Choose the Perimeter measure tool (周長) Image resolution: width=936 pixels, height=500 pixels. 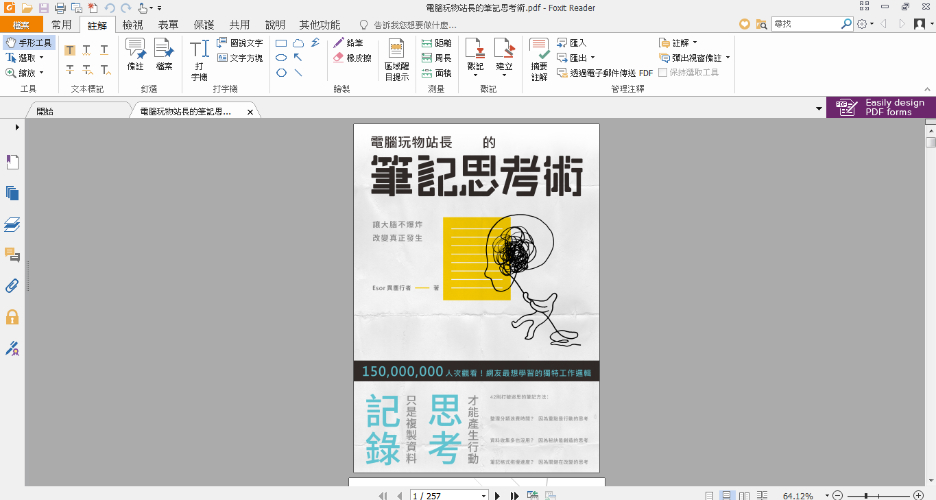tap(436, 58)
